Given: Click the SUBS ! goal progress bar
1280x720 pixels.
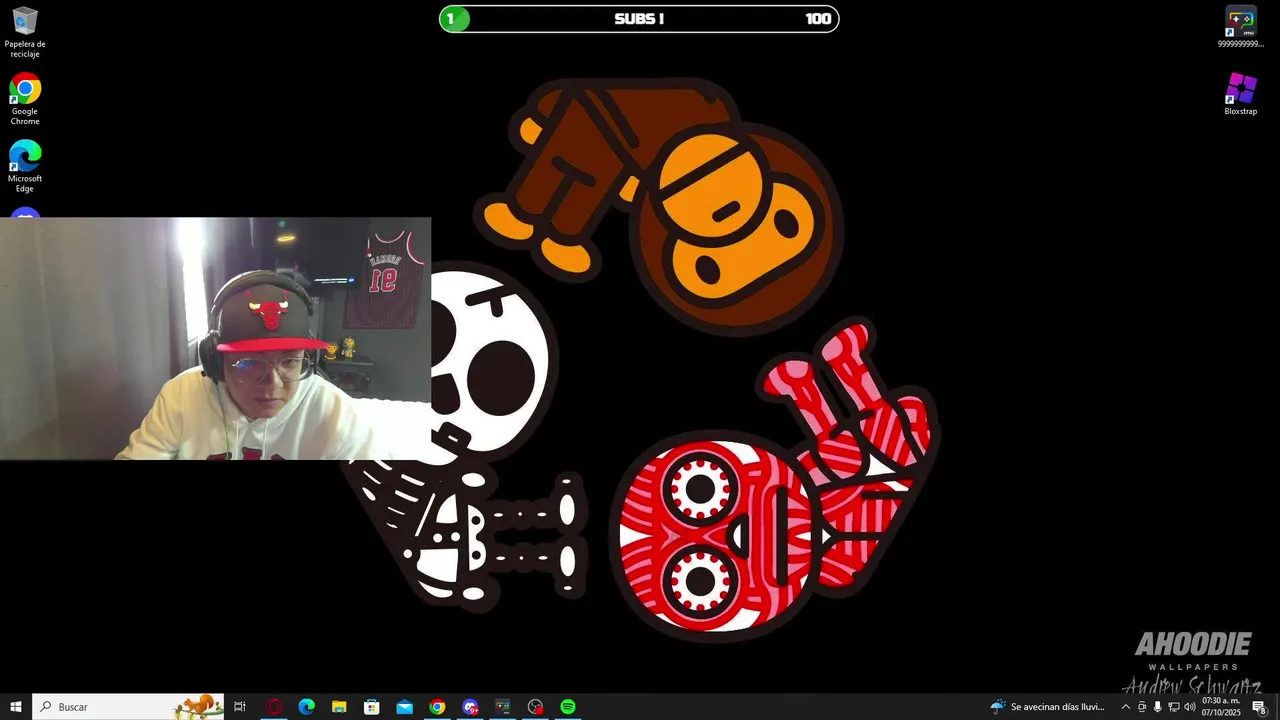Looking at the screenshot, I should click(x=639, y=18).
